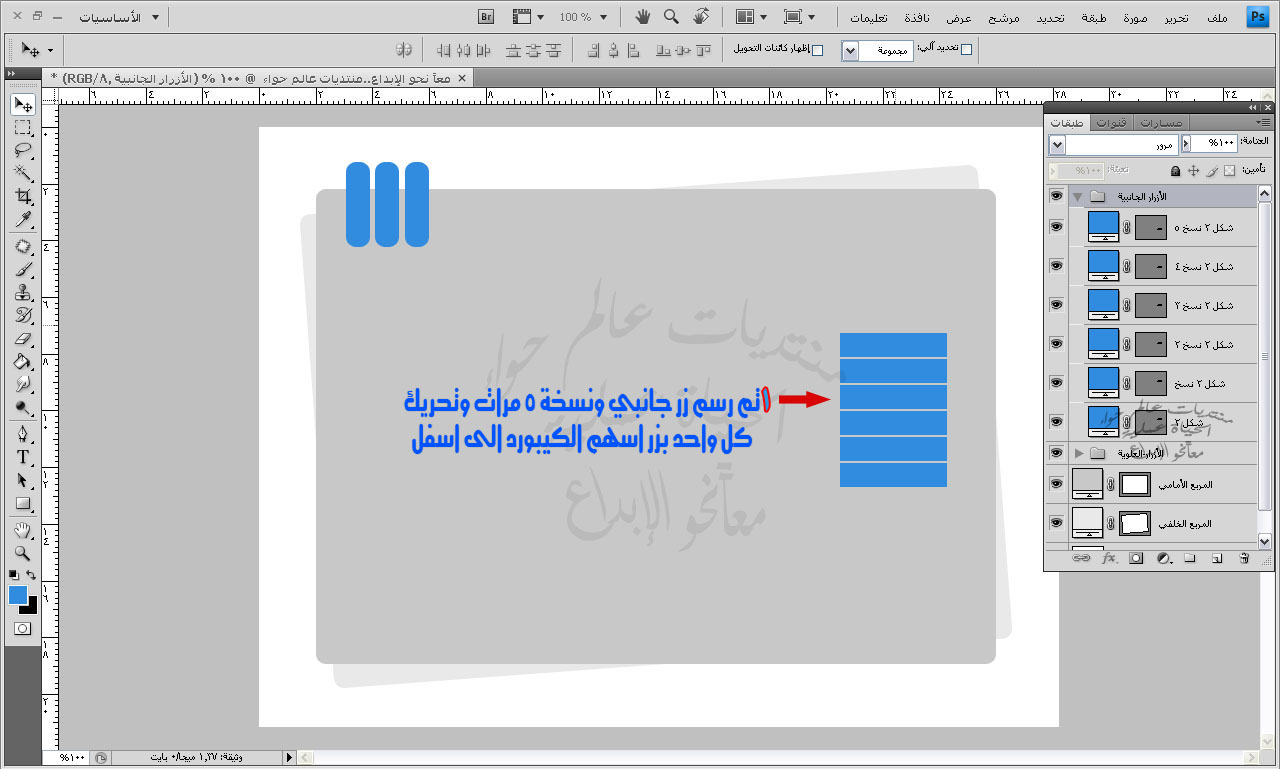Click the blue foreground color swatch
Screen dimensions: 1280x769
point(18,595)
